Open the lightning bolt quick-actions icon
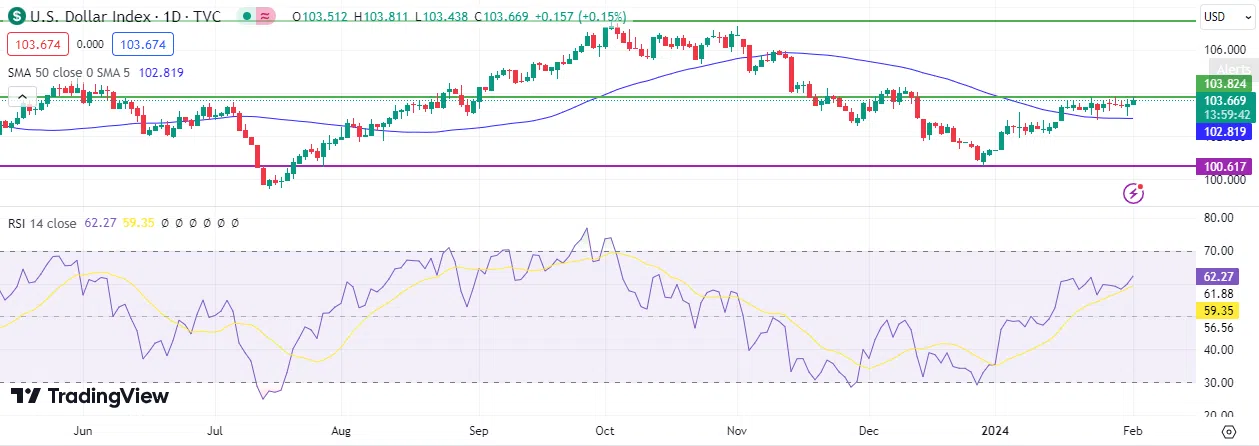The image size is (1259, 446). [x=1133, y=193]
